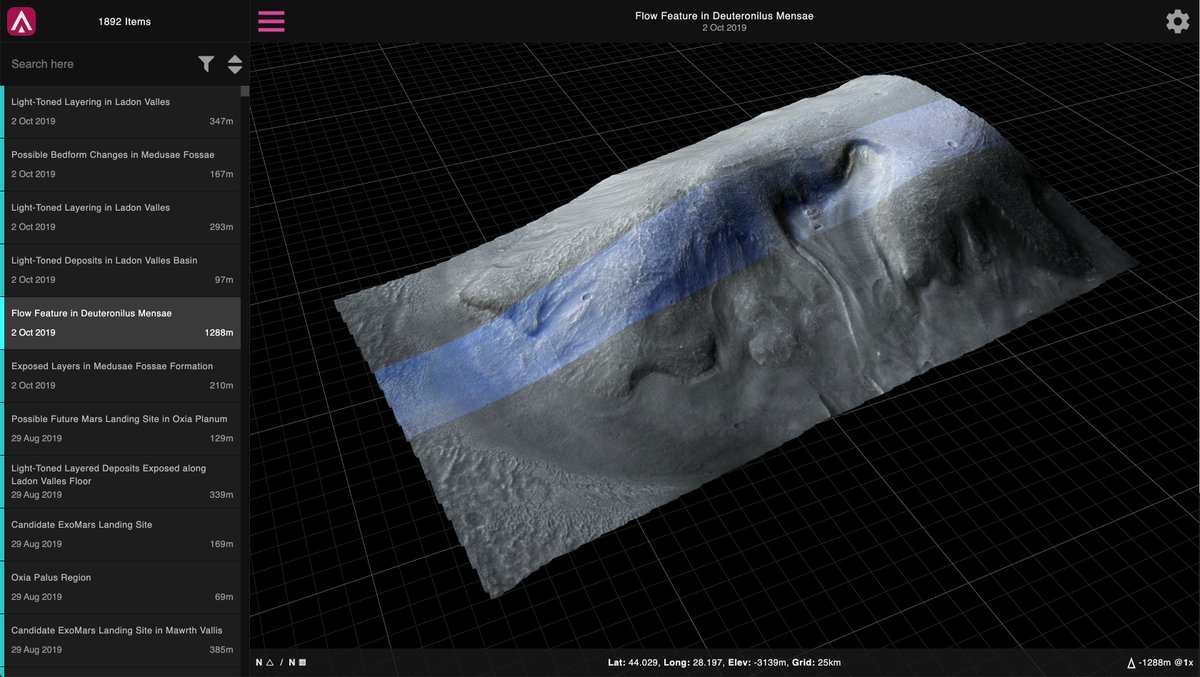
Task: Open Light-Toned Deposits in Ladon Valles Basin
Action: pos(121,270)
